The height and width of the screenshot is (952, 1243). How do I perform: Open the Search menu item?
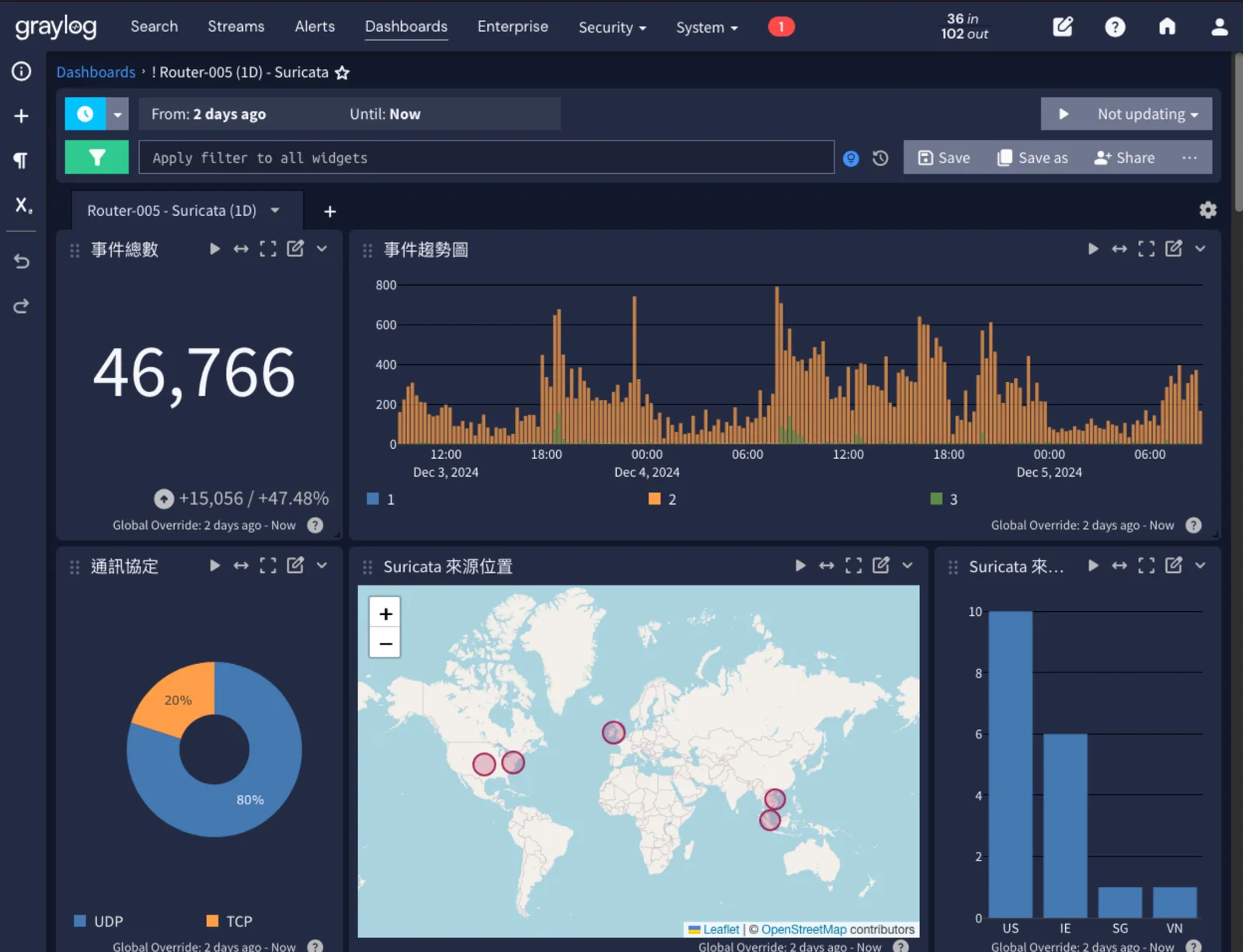coord(154,26)
